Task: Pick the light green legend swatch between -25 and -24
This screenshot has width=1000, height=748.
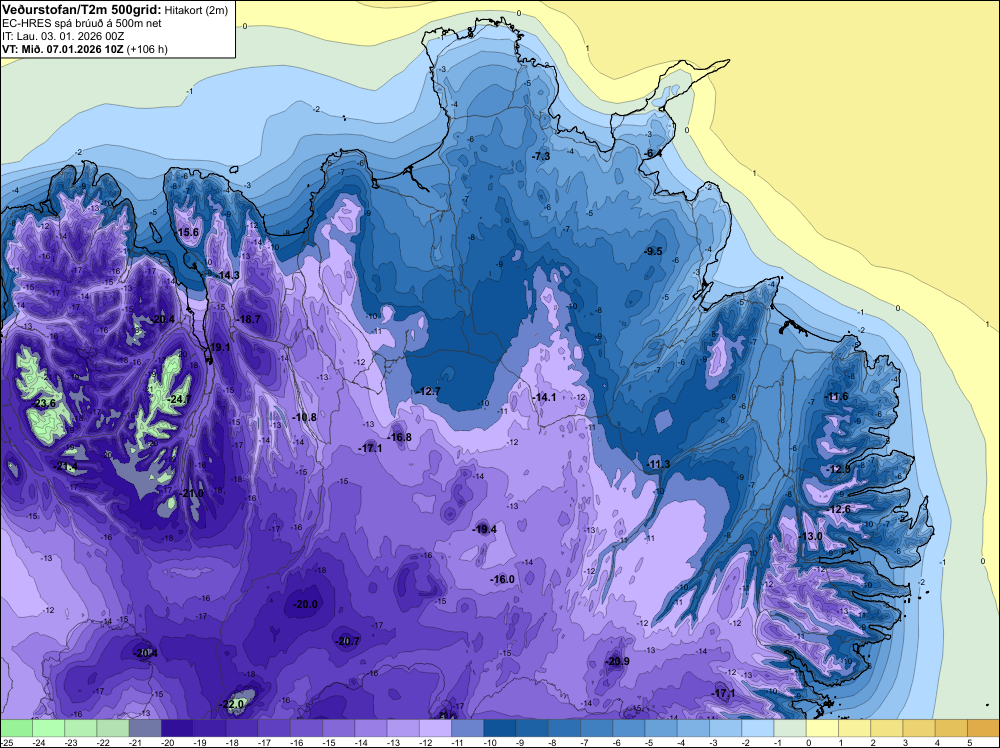Action: coord(16,728)
